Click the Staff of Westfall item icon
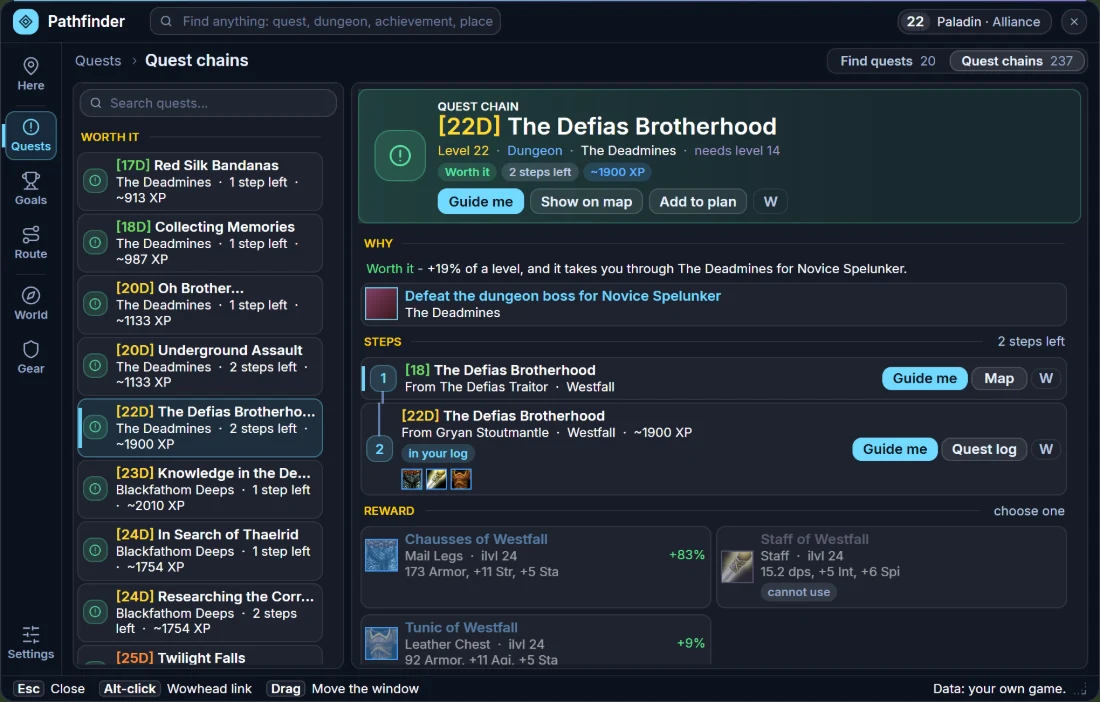 click(737, 567)
